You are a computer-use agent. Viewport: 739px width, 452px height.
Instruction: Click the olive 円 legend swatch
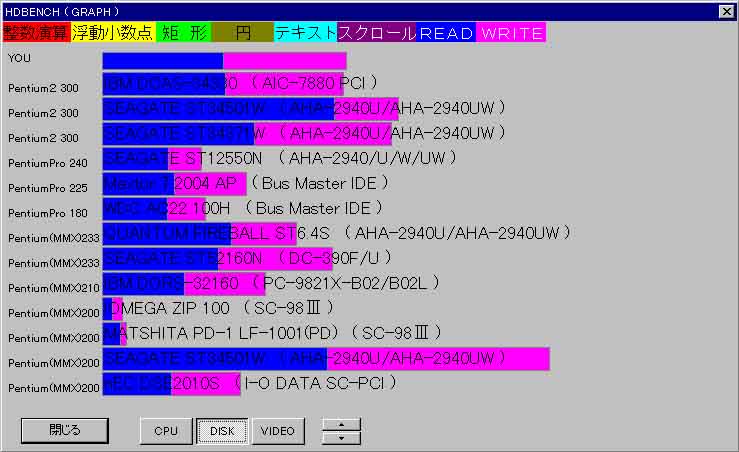coord(243,33)
